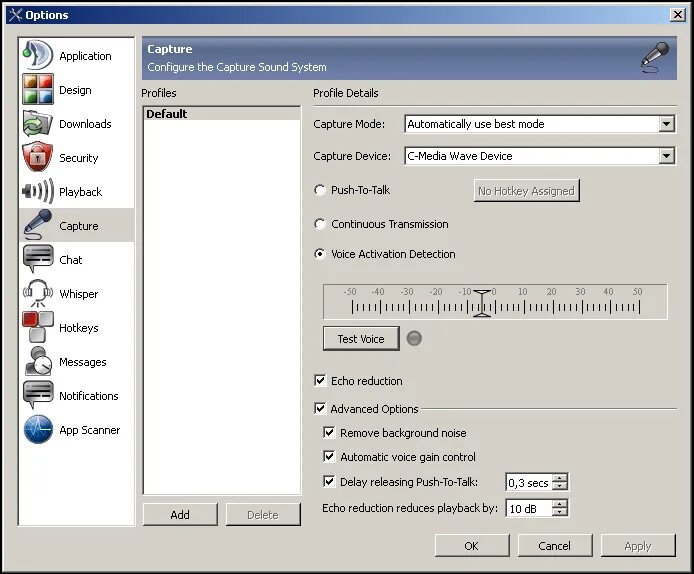
Task: Click the 0,3 secs delay field
Action: click(529, 482)
